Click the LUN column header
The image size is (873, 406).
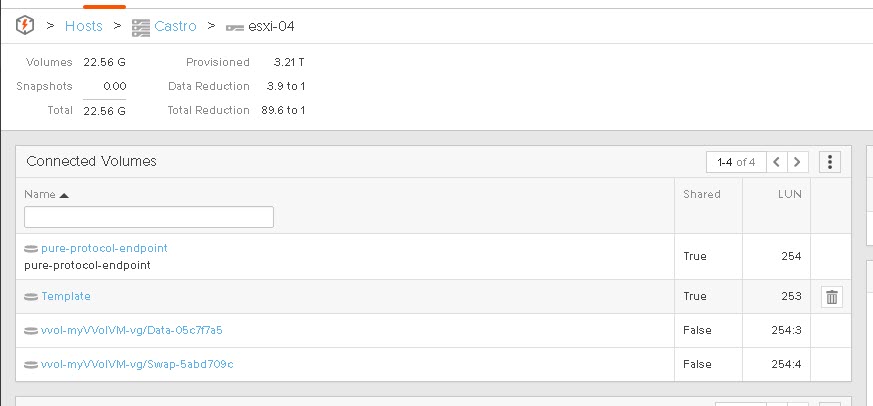[789, 194]
